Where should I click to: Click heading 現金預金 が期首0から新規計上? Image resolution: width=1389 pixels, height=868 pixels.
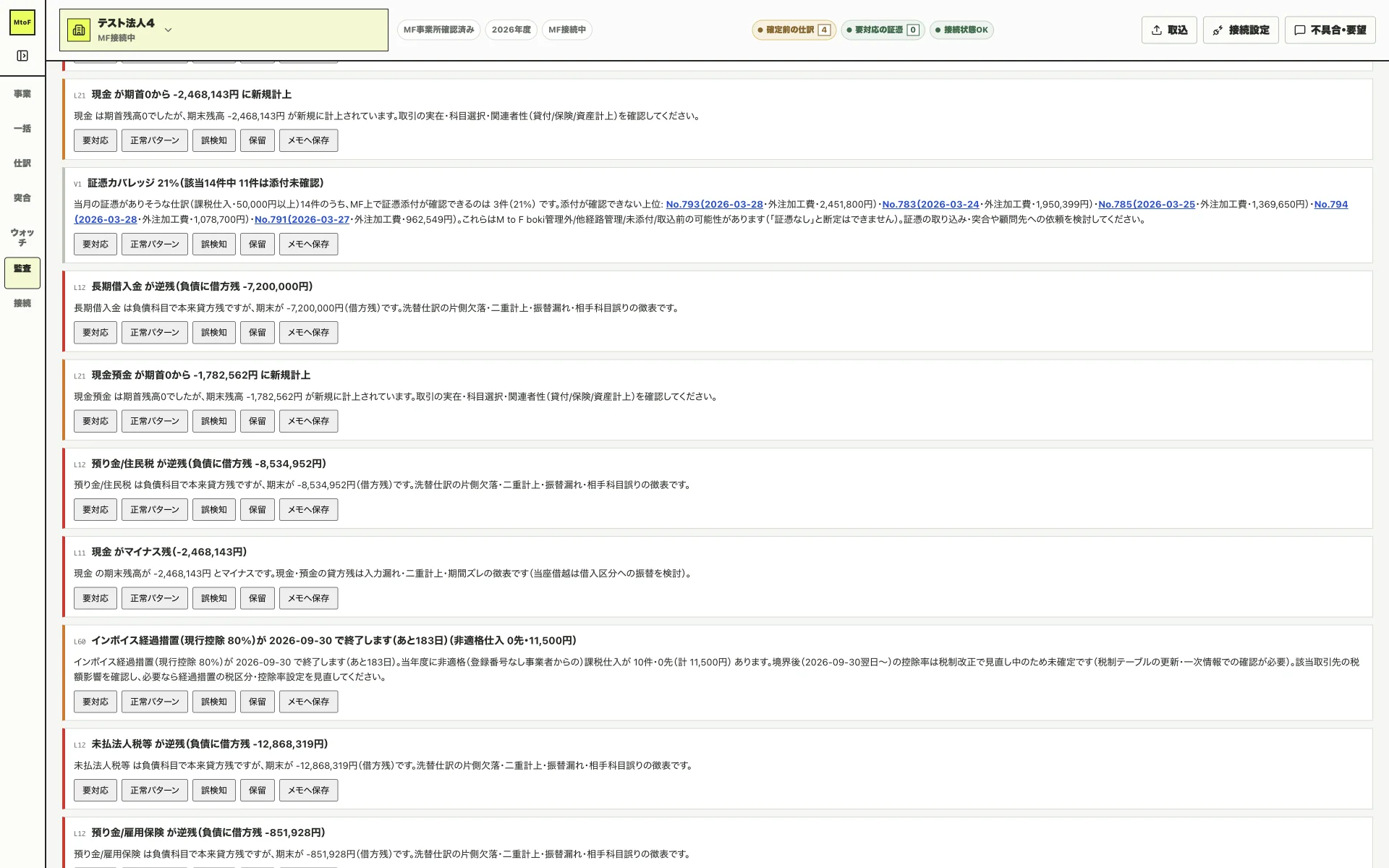click(x=200, y=375)
